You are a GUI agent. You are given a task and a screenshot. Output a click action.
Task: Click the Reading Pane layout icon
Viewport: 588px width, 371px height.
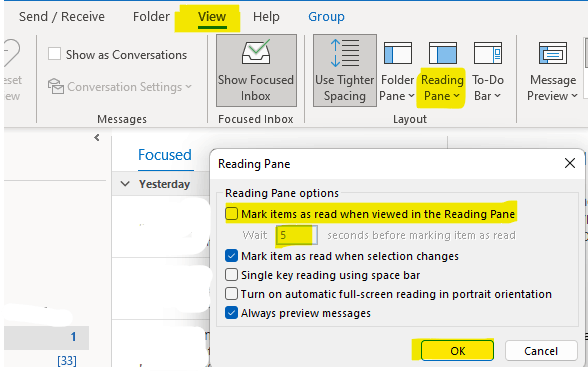coord(442,53)
